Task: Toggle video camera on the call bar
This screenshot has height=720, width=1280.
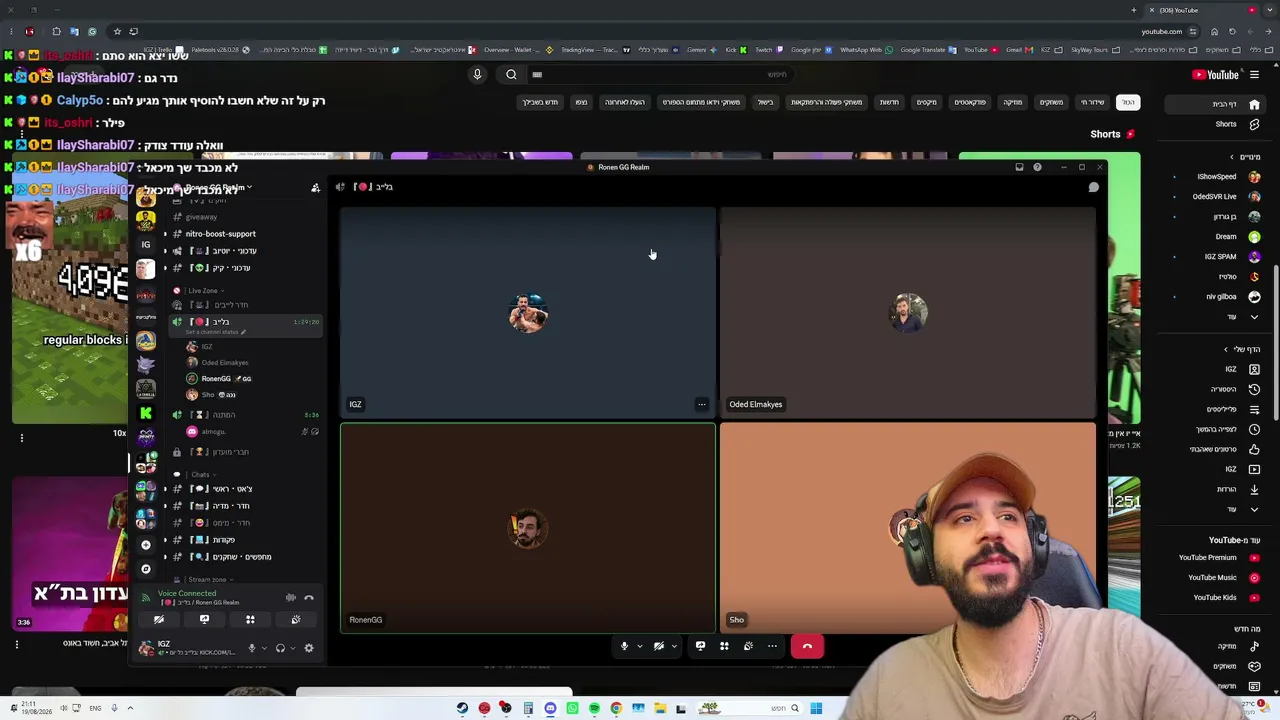Action: click(x=659, y=647)
